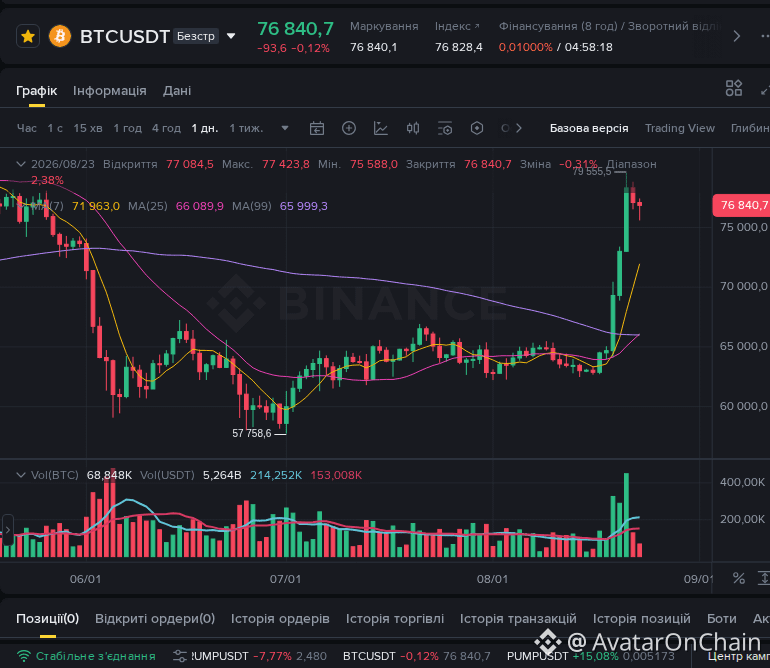Click the MA(25) indicator label

tap(147, 206)
